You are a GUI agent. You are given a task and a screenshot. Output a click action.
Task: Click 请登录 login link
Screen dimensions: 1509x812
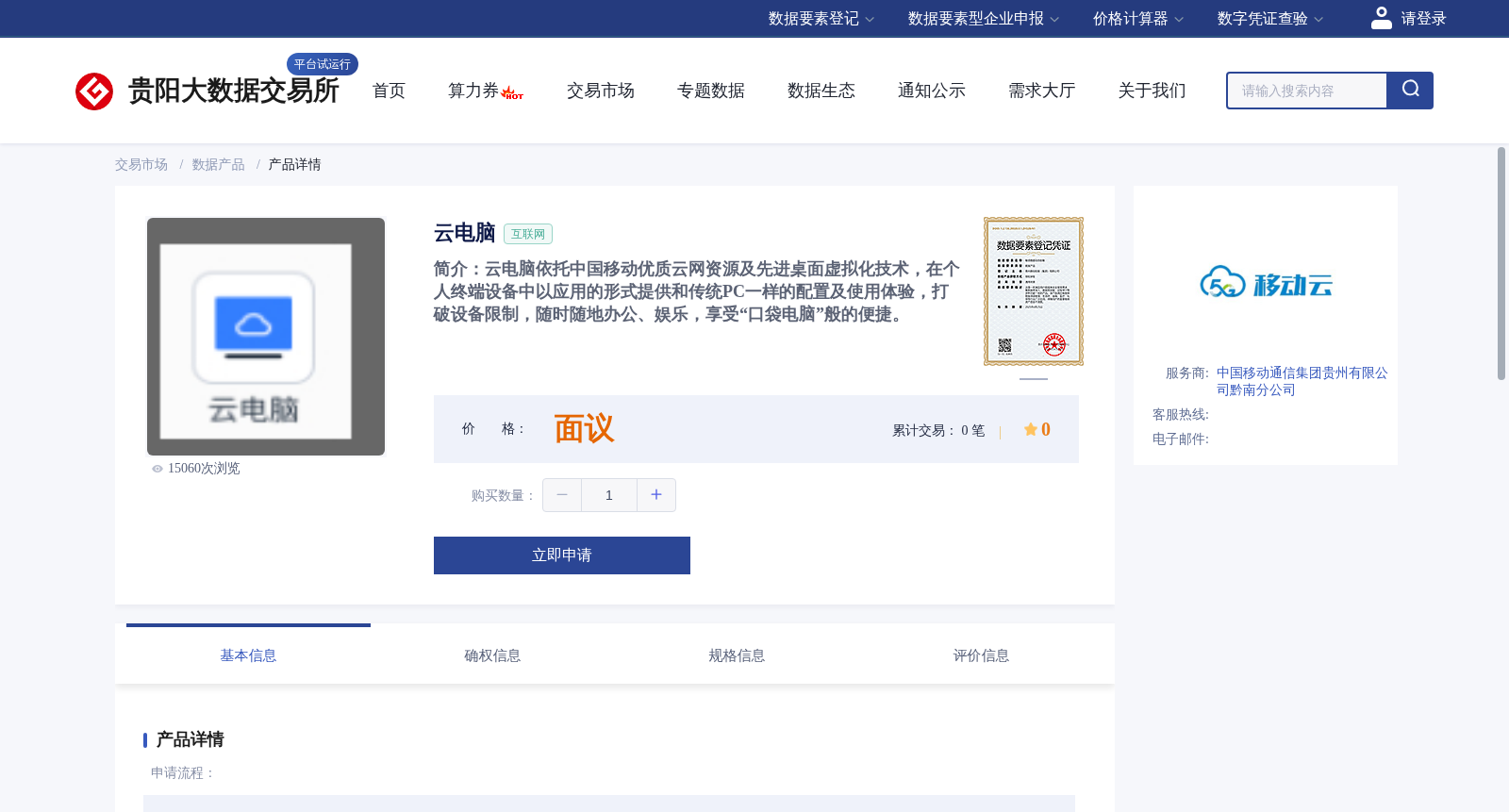tap(1423, 19)
